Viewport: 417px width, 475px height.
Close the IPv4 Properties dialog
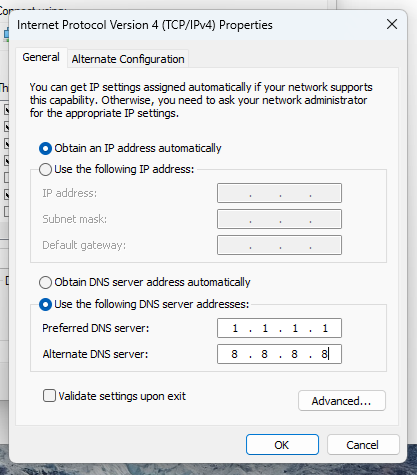coord(392,24)
